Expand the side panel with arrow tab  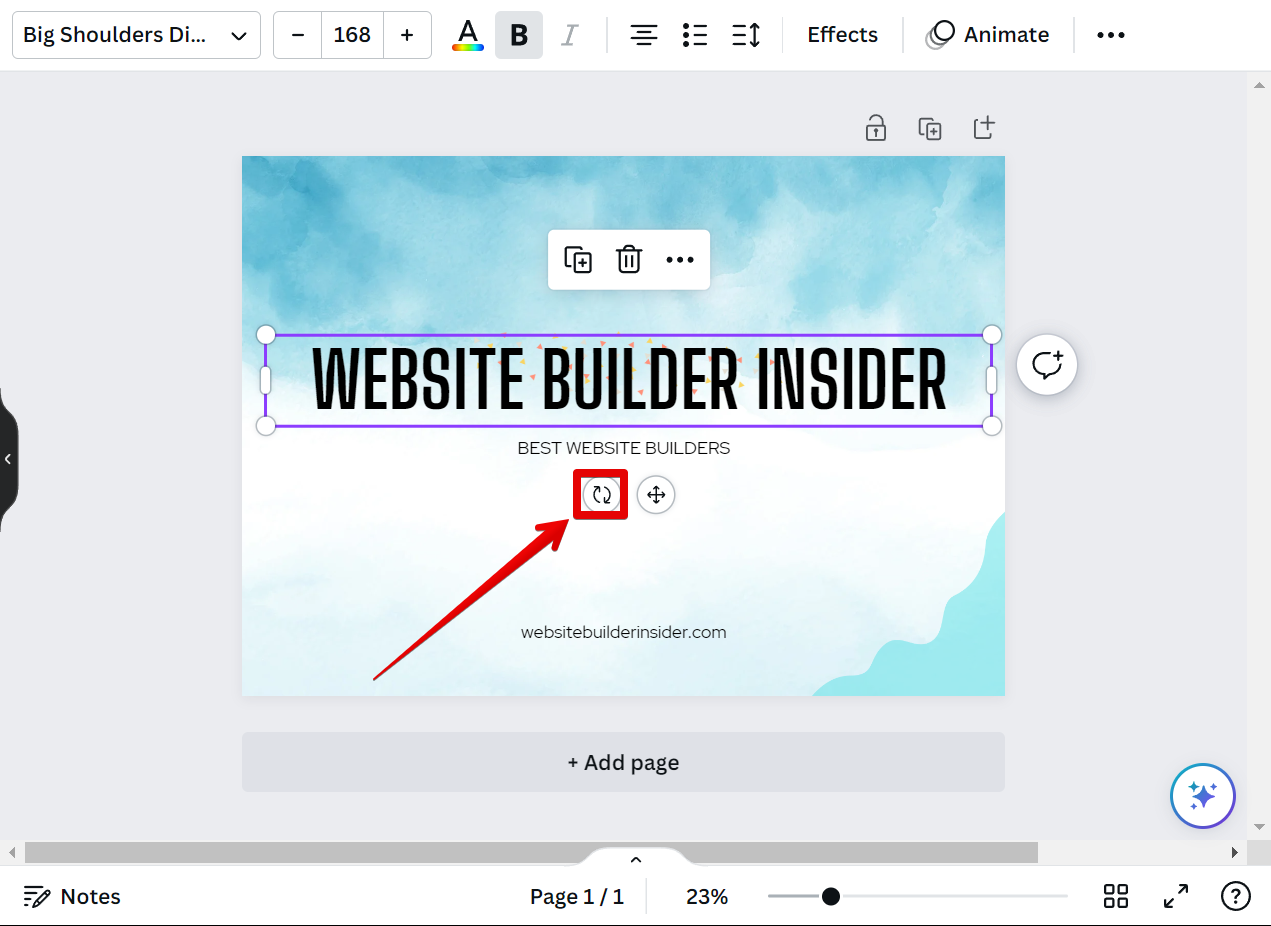pyautogui.click(x=8, y=459)
